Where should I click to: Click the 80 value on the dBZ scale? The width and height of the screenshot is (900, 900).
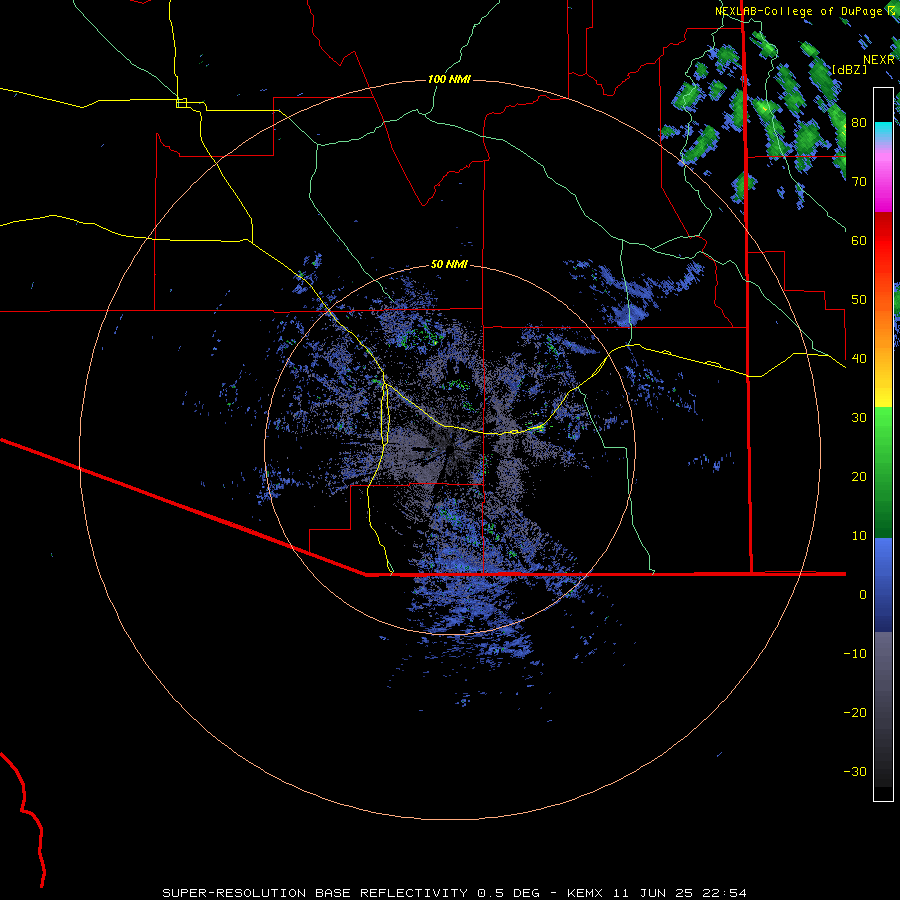(x=859, y=122)
